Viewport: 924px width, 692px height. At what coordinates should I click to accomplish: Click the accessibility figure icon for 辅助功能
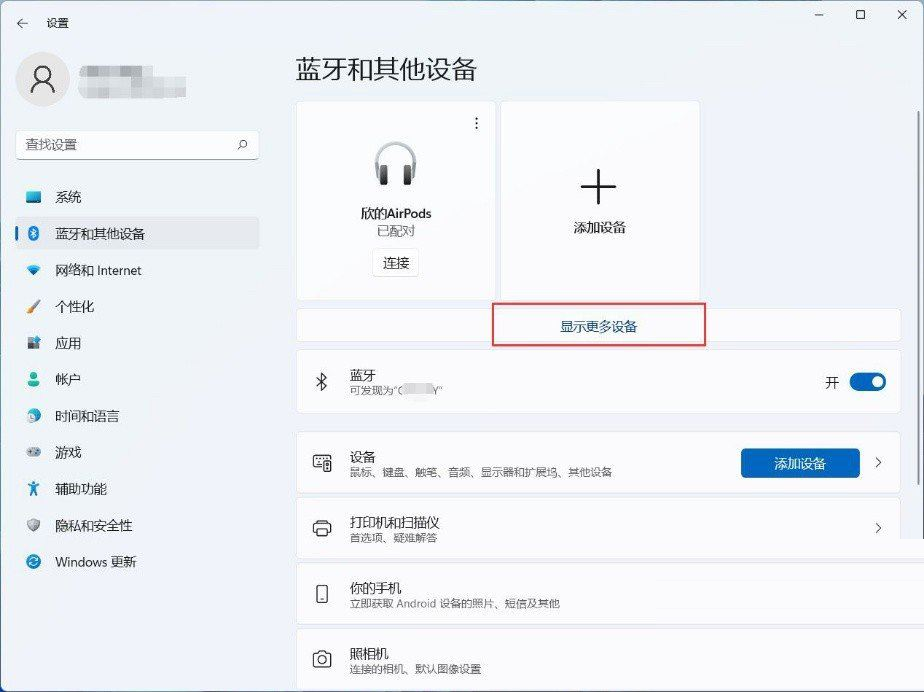pos(34,488)
